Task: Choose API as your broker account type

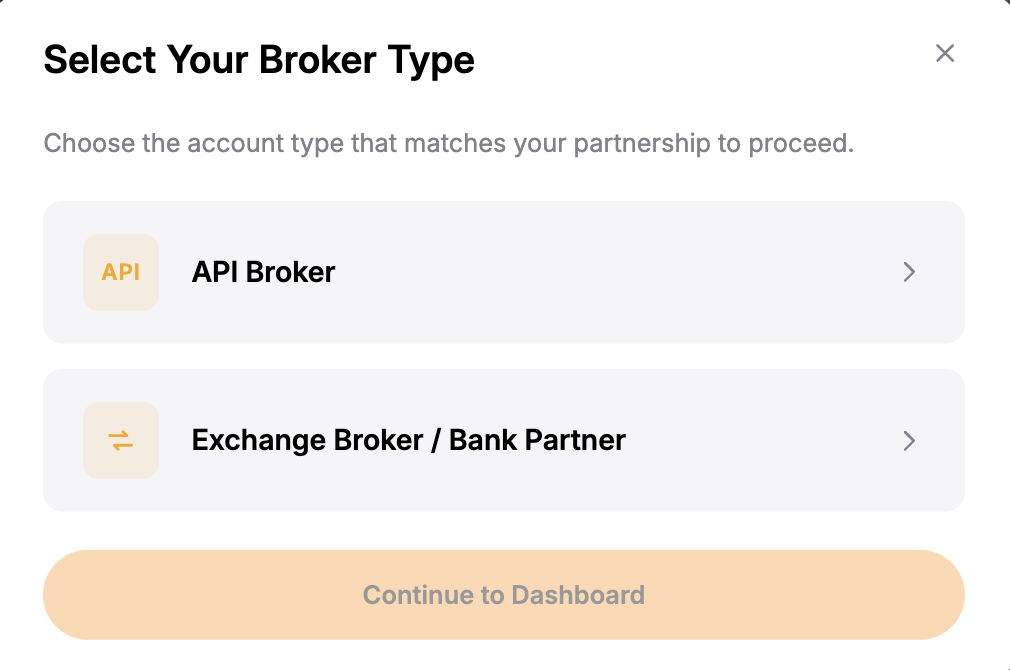Action: point(504,272)
